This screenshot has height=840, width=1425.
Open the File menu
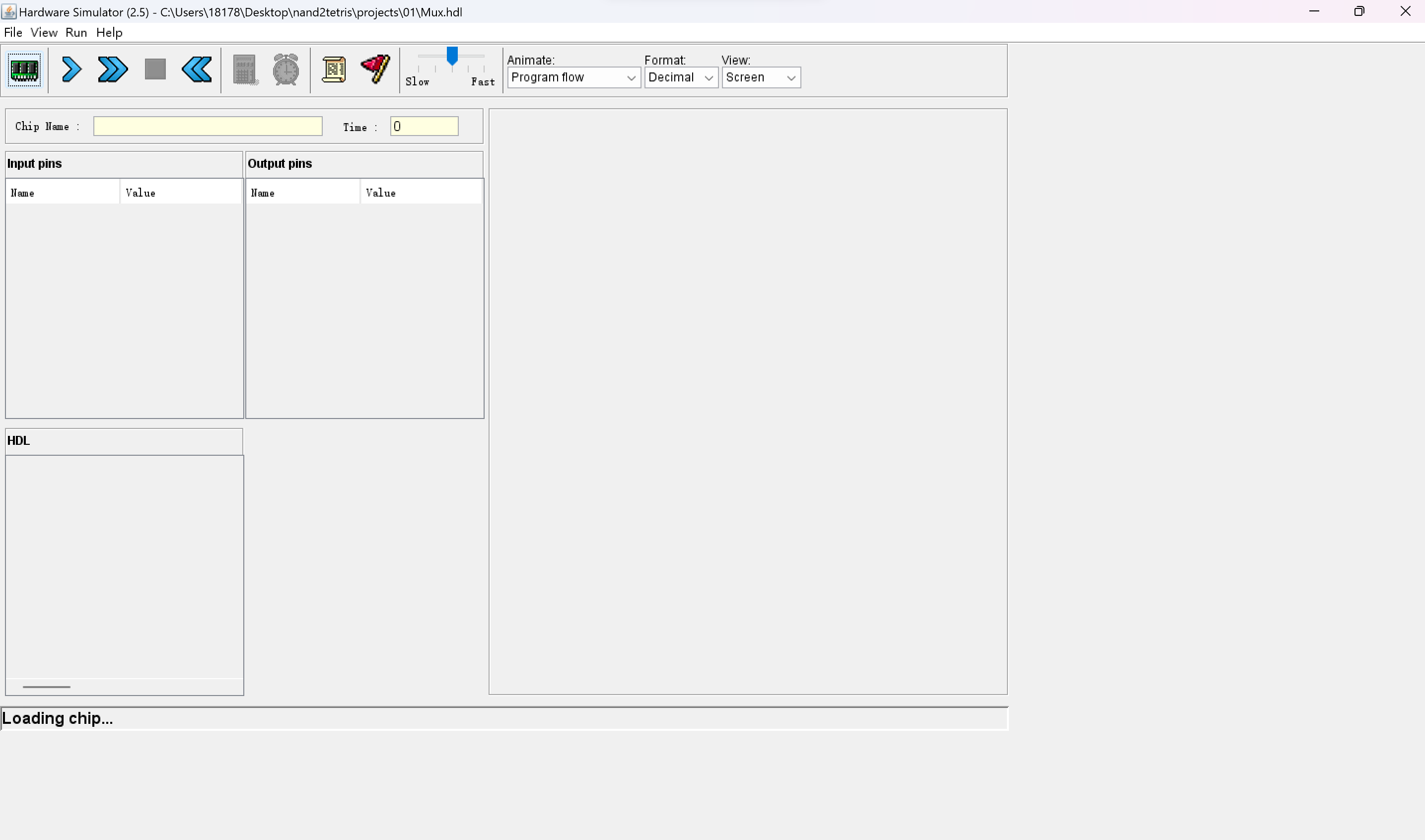click(13, 32)
